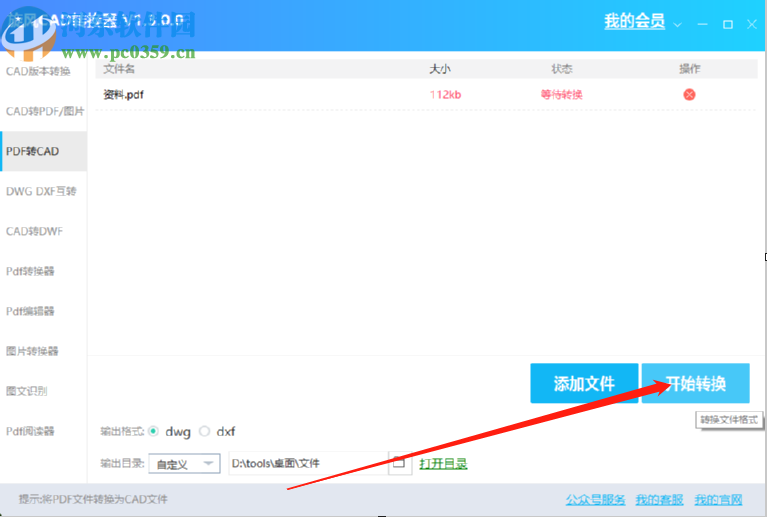Click the 等待转换 status text
This screenshot has width=767, height=517.
(x=562, y=94)
